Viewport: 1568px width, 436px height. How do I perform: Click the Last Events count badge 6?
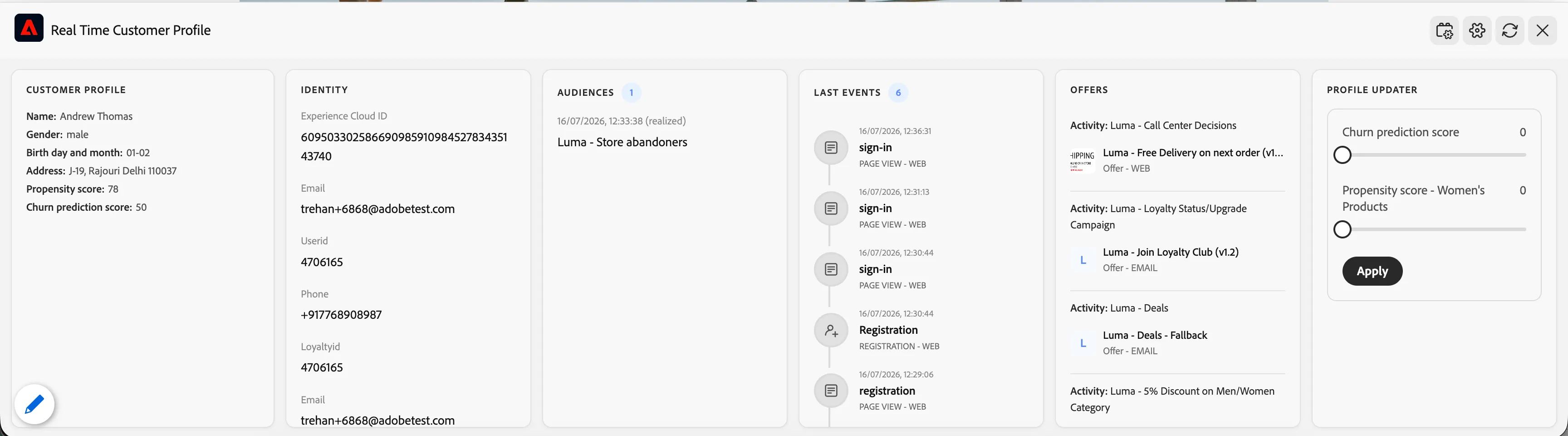point(898,93)
